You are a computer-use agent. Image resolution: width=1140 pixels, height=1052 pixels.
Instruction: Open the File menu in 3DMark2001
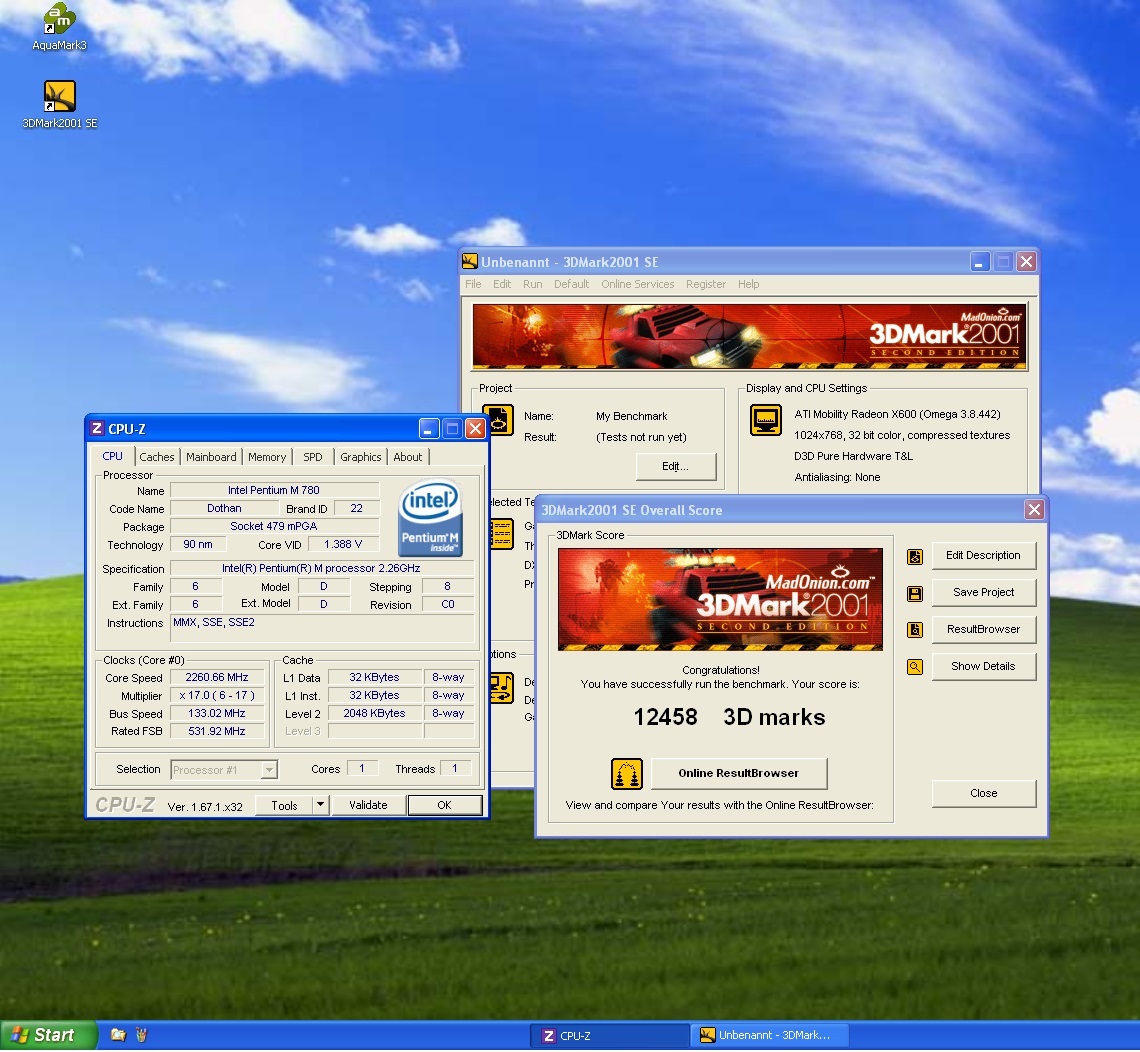(473, 284)
